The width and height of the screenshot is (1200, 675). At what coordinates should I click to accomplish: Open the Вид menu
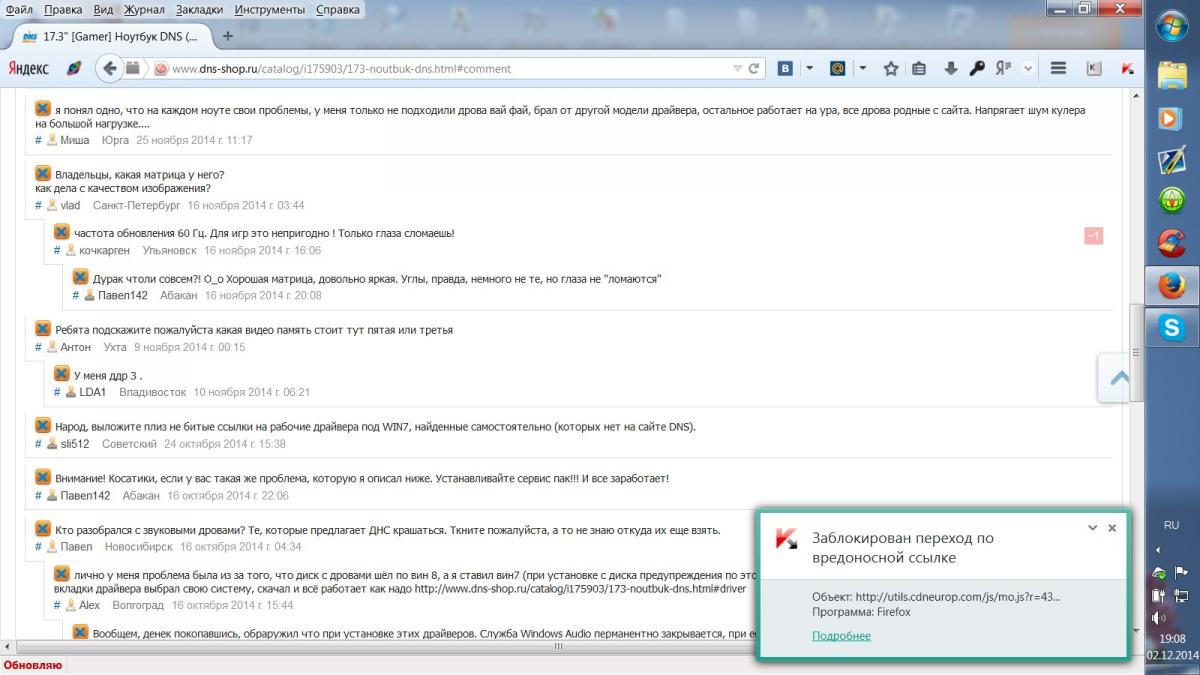103,9
